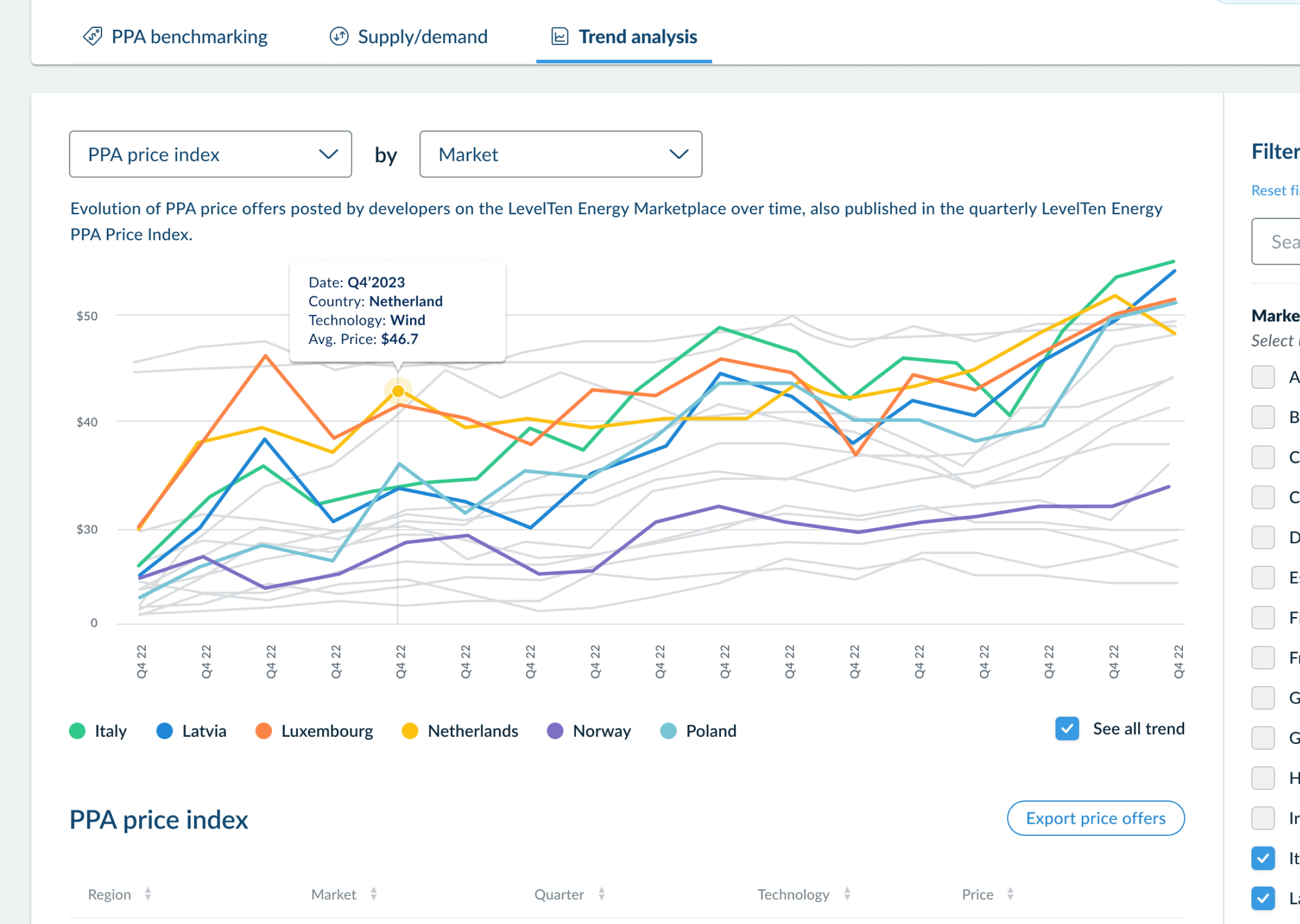Sort table by Quarter column arrows
Screen dimensions: 1300x924
tap(602, 894)
